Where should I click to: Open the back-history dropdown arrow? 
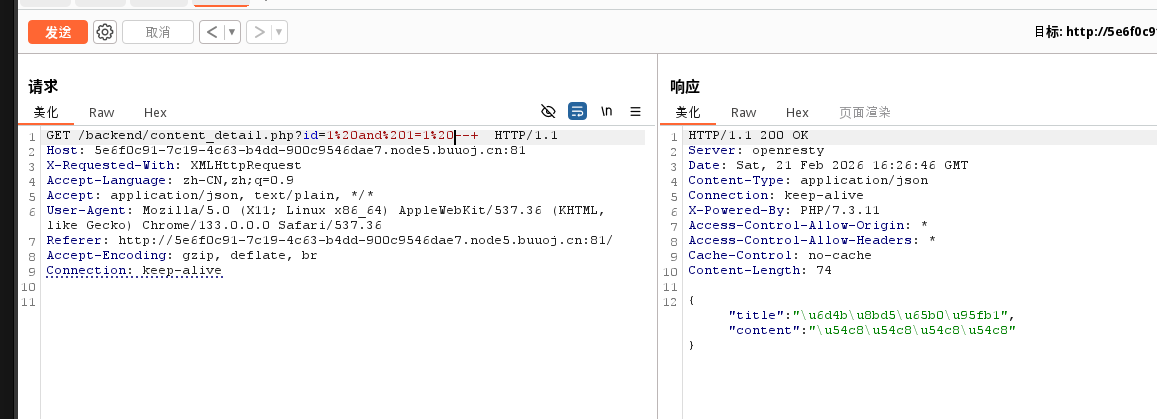232,32
